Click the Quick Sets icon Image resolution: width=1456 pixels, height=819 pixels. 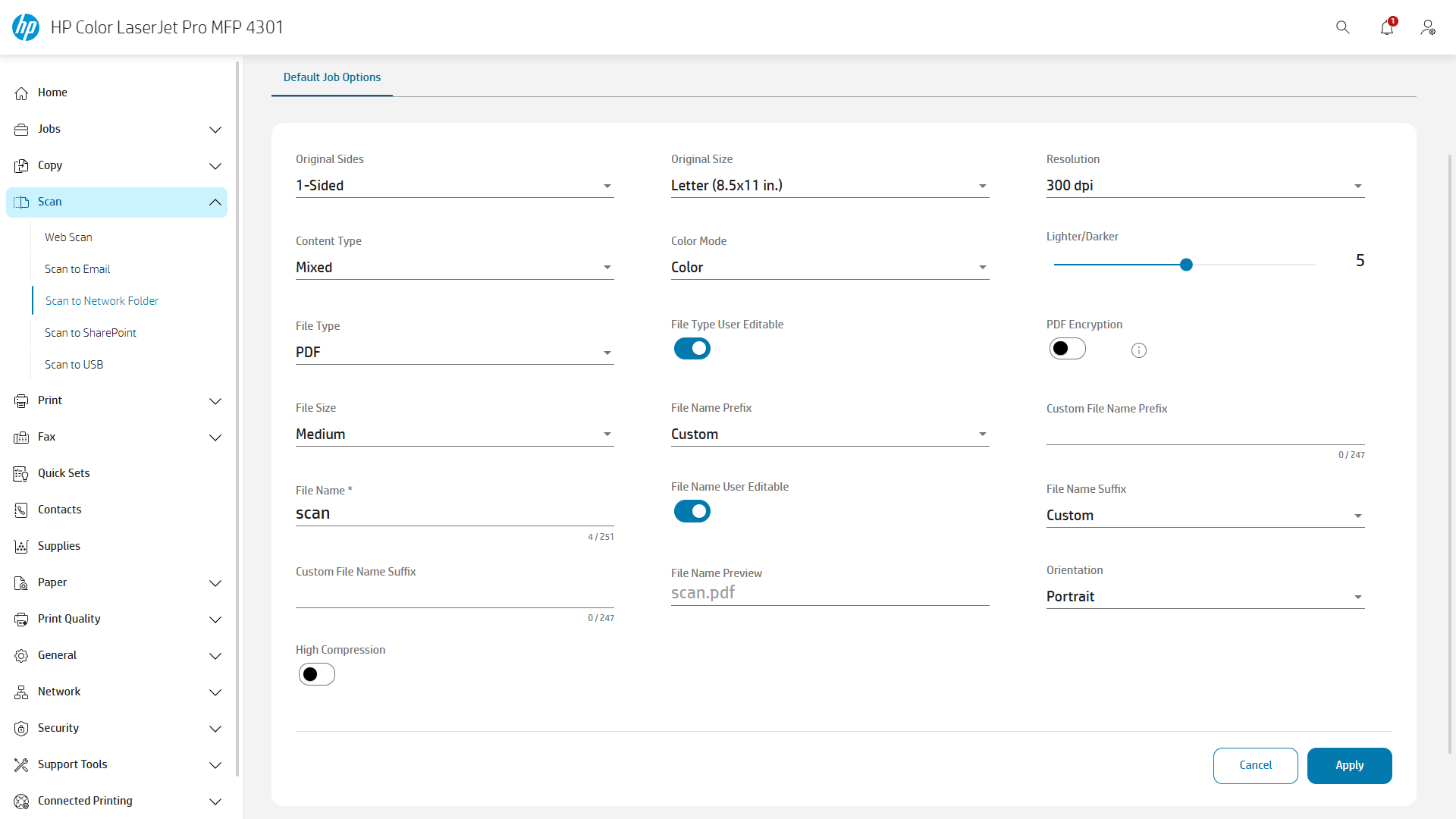[x=21, y=473]
